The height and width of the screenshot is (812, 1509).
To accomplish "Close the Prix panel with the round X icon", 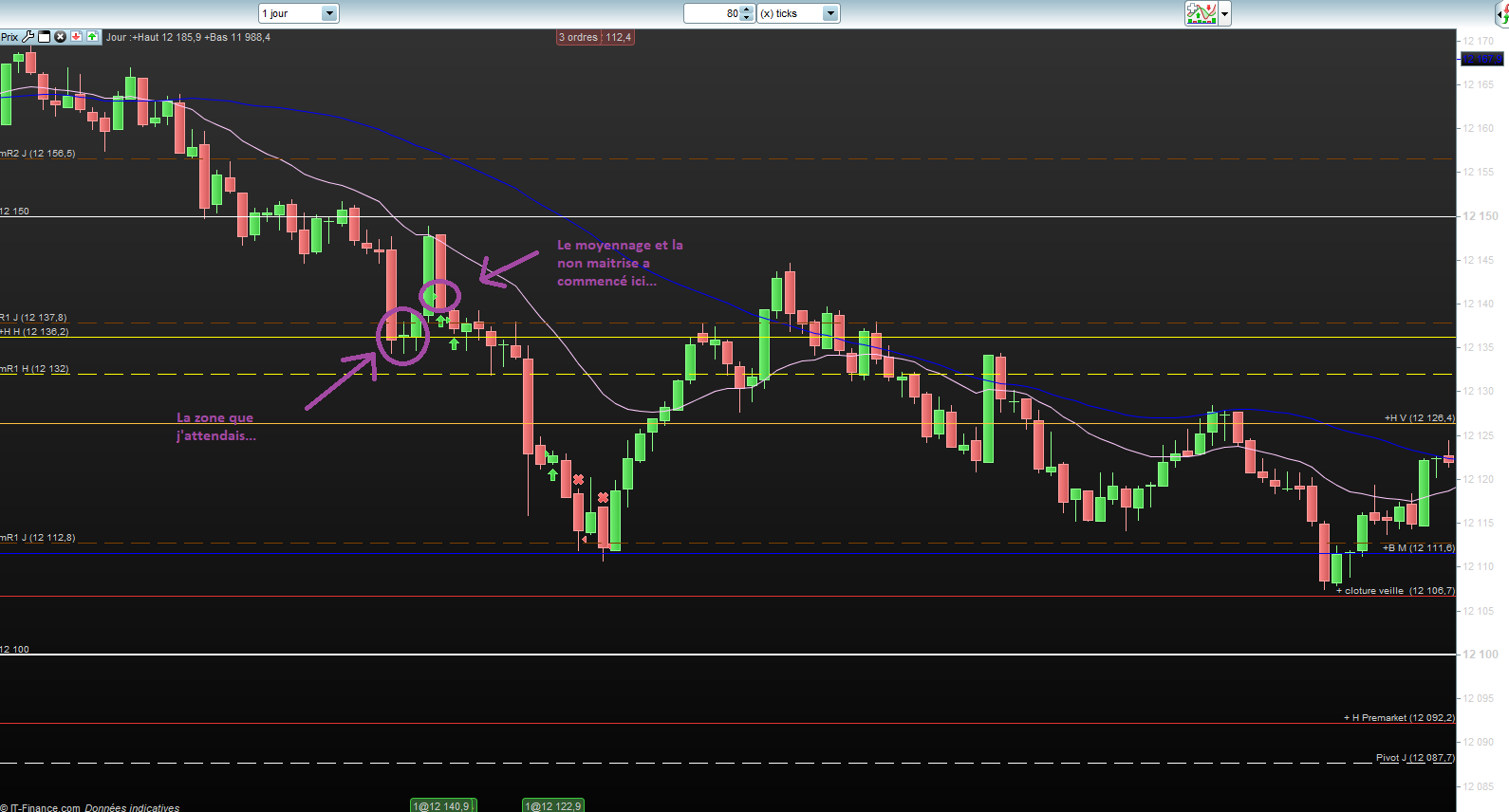I will point(61,37).
